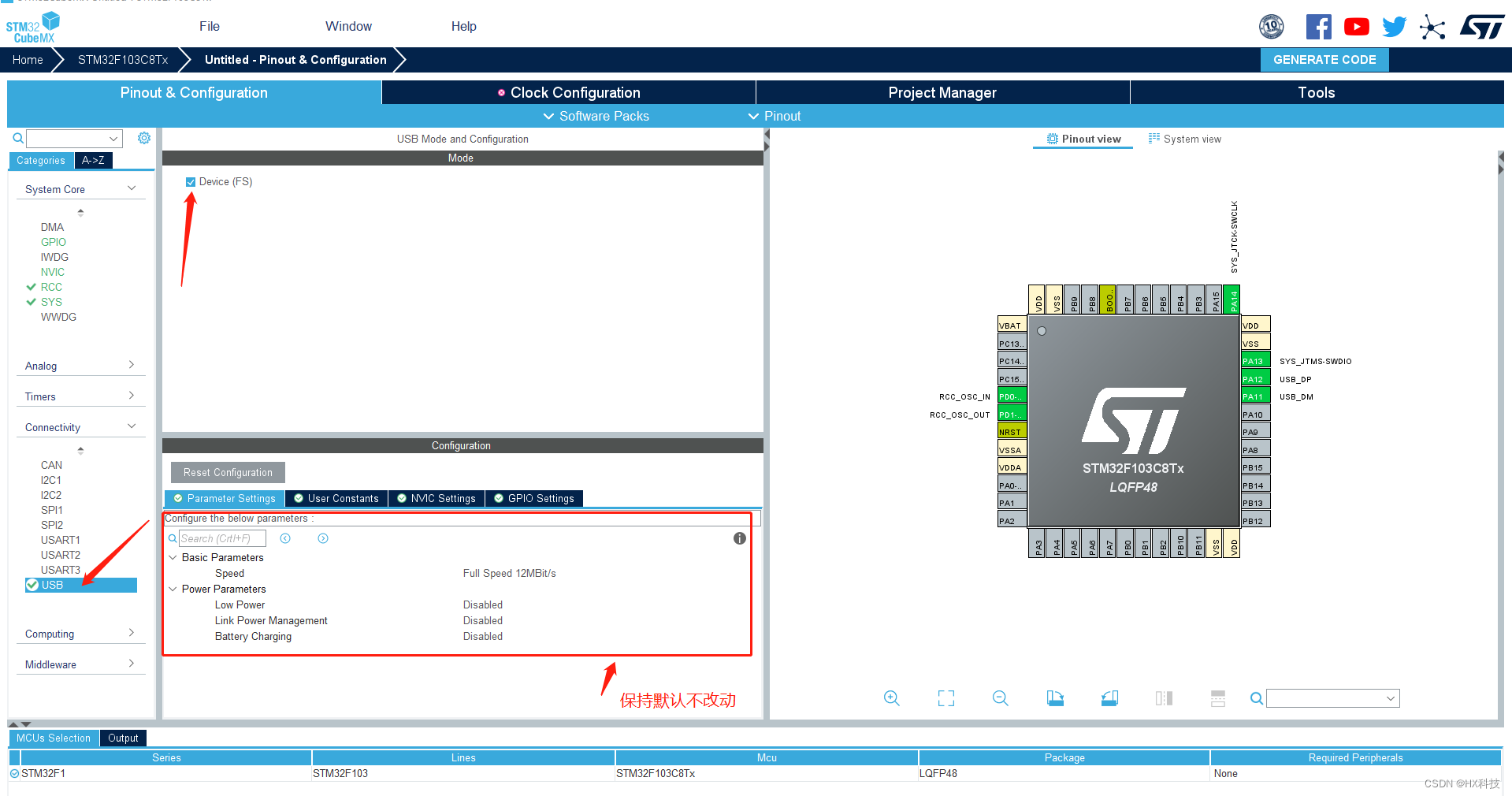This screenshot has width=1512, height=796.
Task: Click the vertical split view icon
Action: click(x=1164, y=698)
